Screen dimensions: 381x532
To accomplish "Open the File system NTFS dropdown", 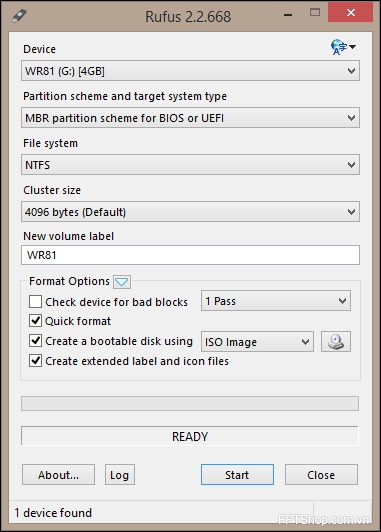I will coord(190,165).
